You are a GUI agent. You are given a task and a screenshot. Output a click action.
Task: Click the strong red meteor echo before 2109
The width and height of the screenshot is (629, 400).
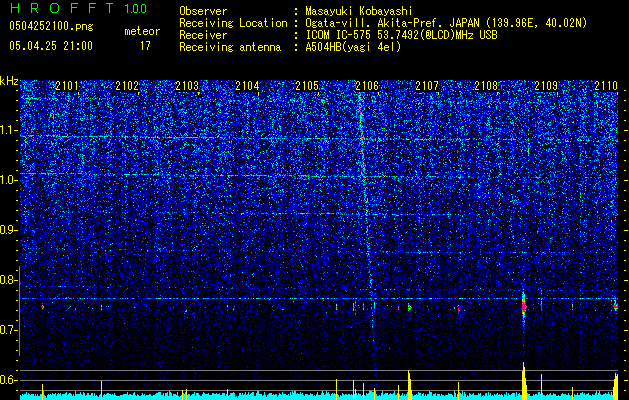[x=523, y=307]
